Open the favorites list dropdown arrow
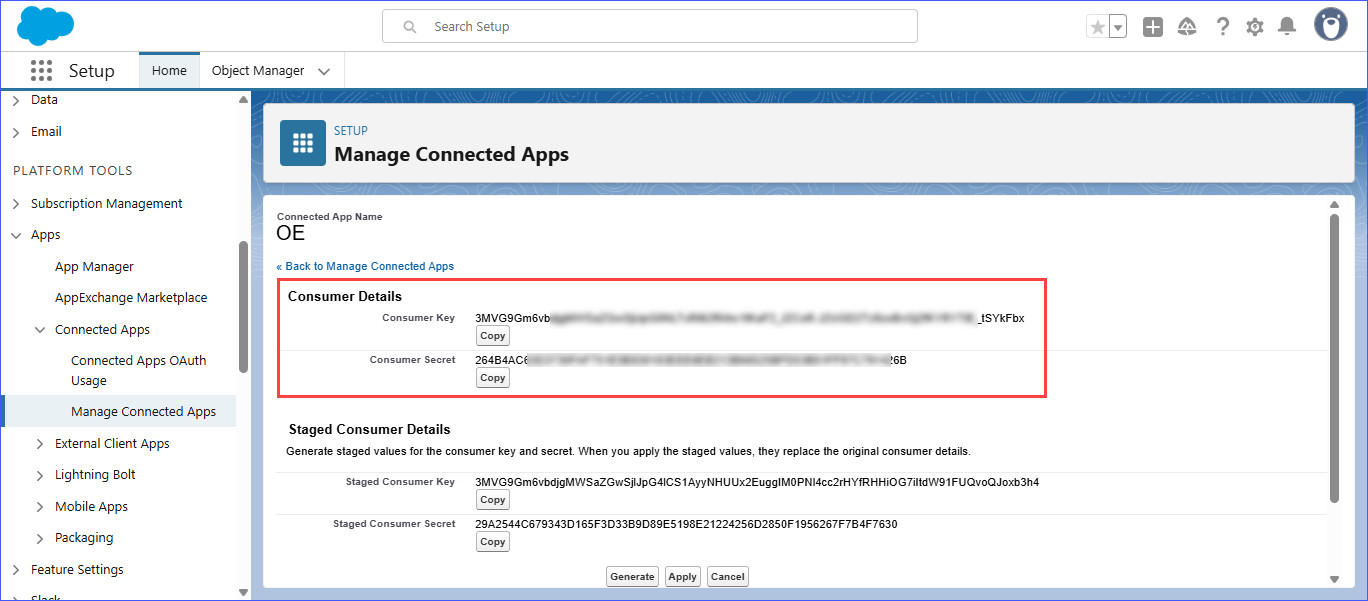Image resolution: width=1368 pixels, height=601 pixels. (x=1118, y=27)
